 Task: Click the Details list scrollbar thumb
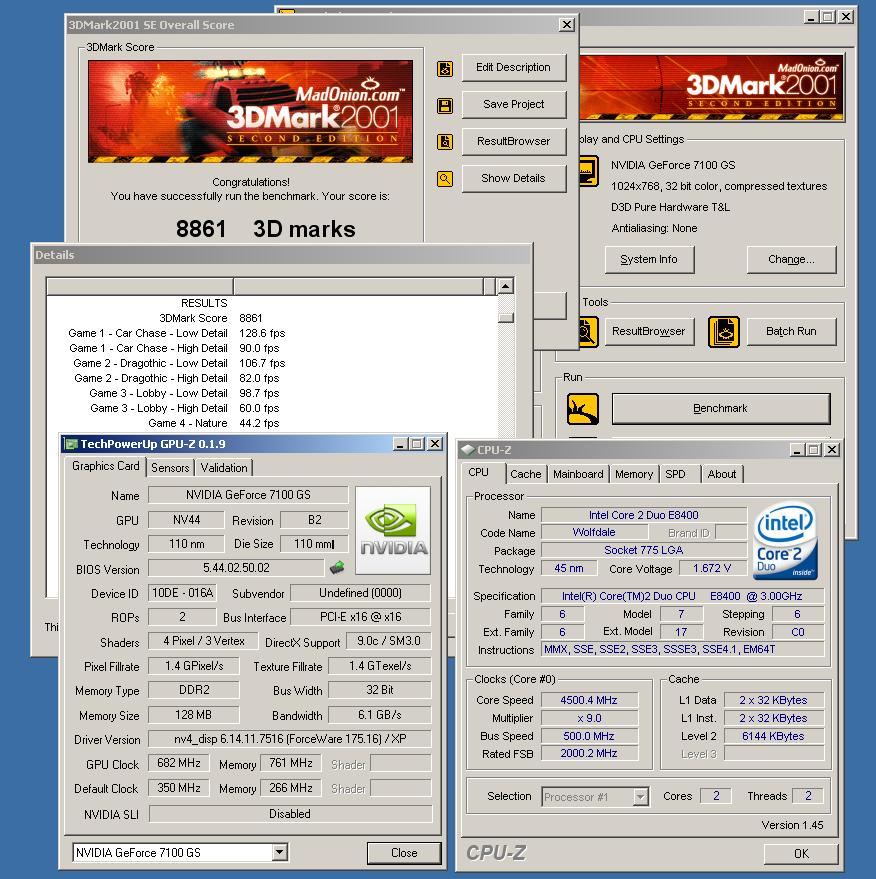pyautogui.click(x=506, y=317)
